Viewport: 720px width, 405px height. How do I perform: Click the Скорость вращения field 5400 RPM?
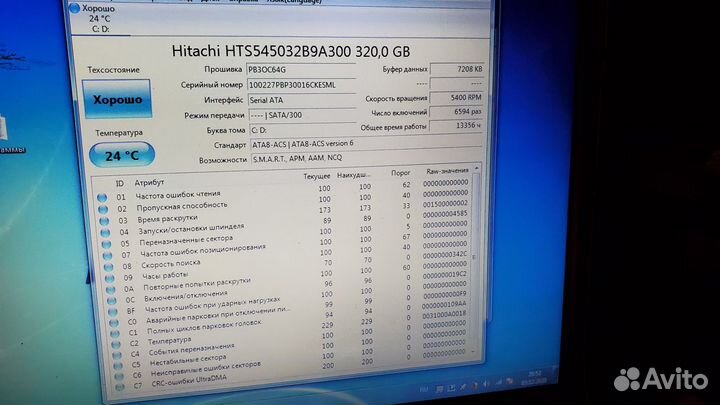456,98
